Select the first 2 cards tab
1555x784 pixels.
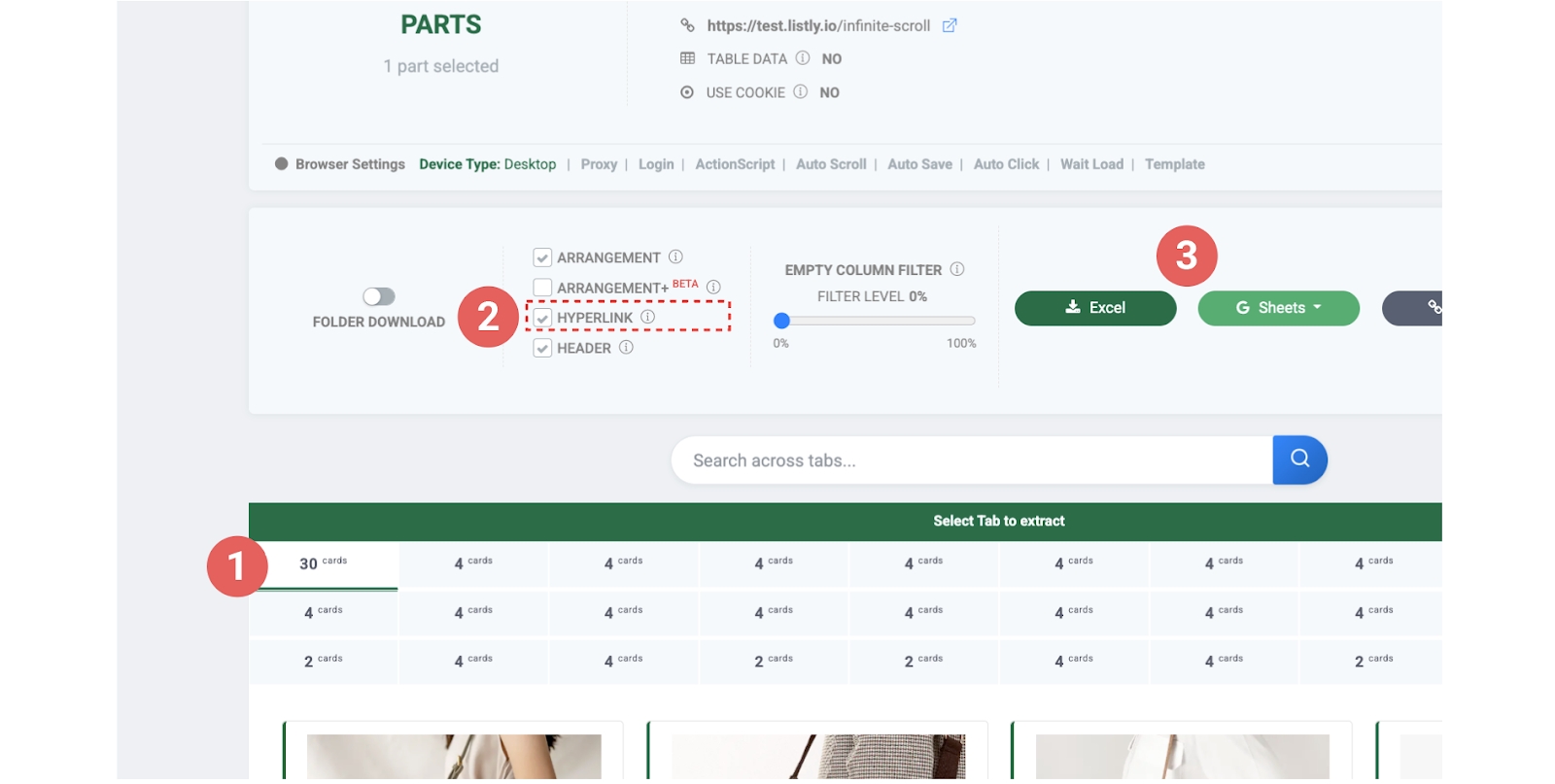coord(324,661)
